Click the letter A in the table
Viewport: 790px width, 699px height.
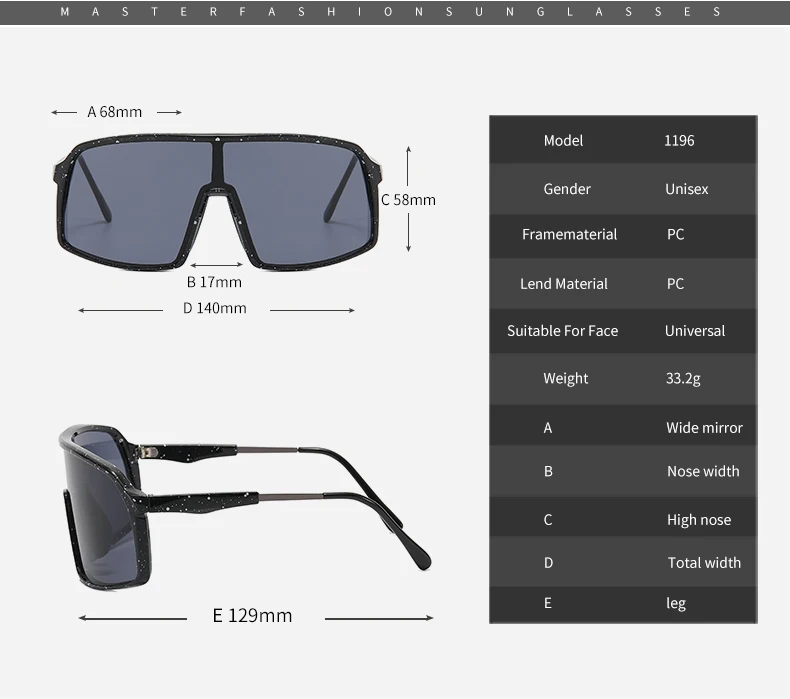coord(548,428)
